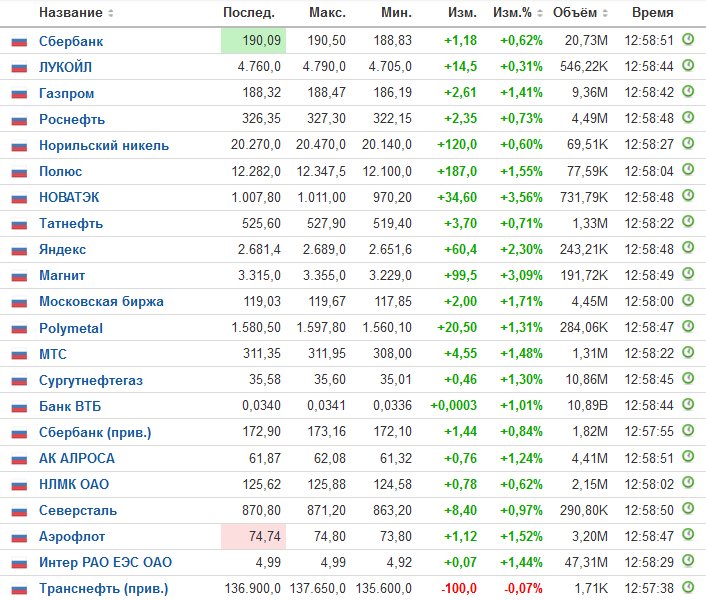Click the Russian flag icon beside Северсталь
706x600 pixels.
tap(19, 511)
